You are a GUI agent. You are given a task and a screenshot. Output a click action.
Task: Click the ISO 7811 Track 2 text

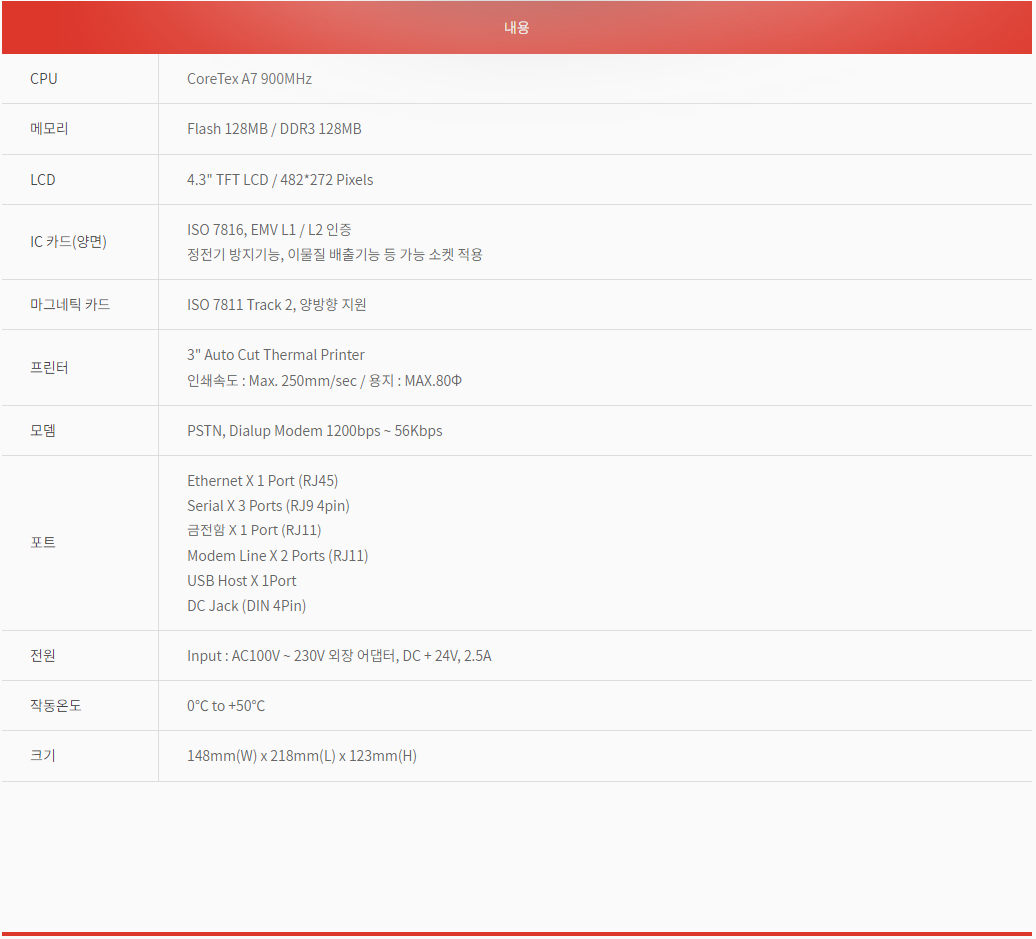click(240, 305)
